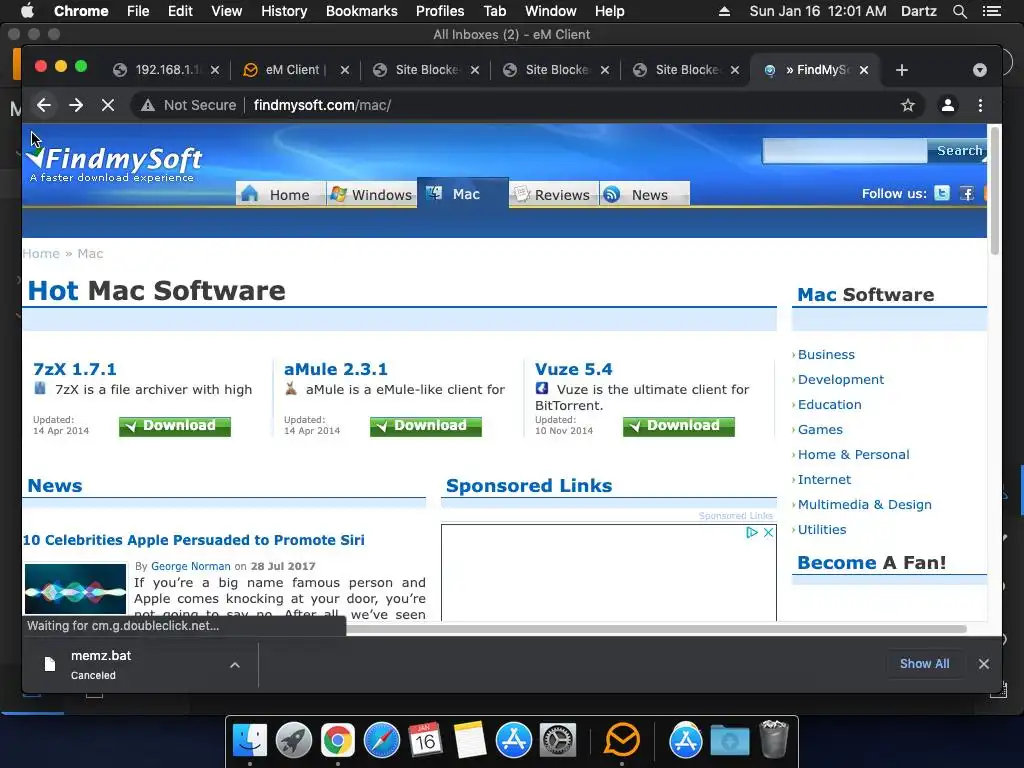Click the Home breadcrumb link

coord(41,253)
